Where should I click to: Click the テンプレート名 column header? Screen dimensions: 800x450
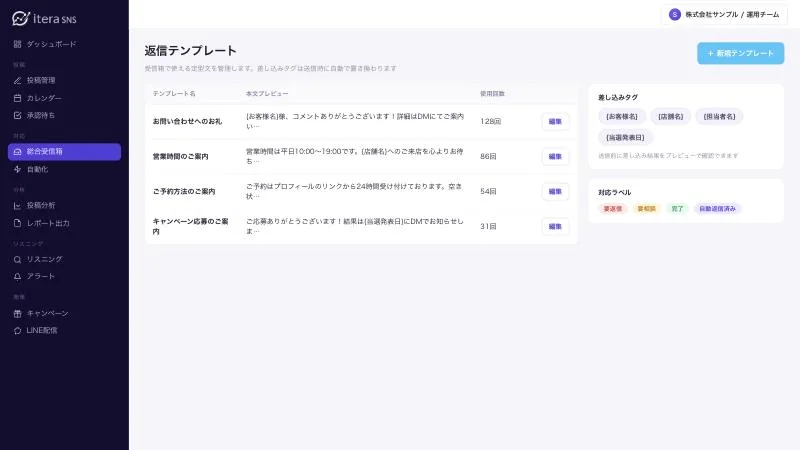(174, 94)
